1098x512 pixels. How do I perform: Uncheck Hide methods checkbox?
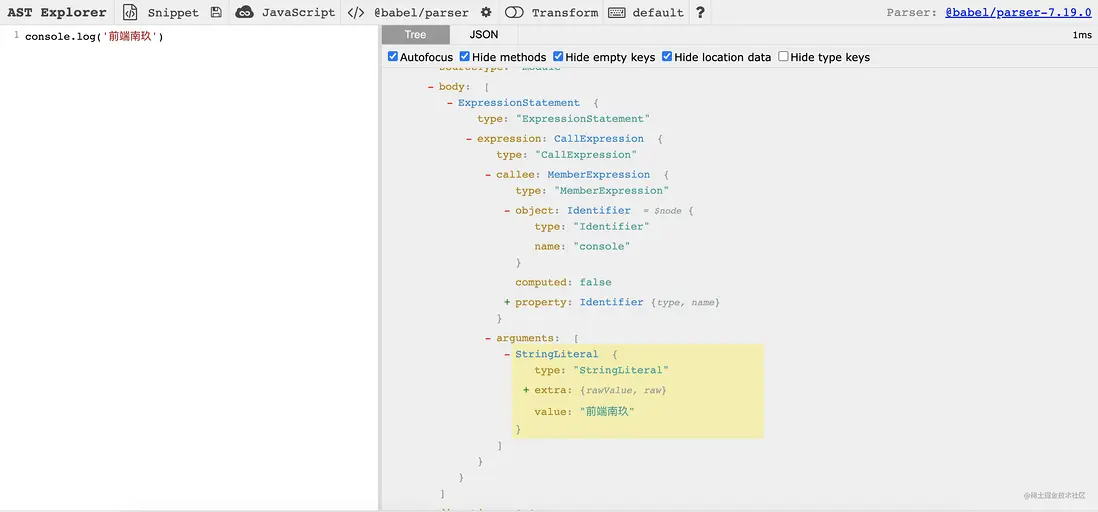click(x=464, y=57)
